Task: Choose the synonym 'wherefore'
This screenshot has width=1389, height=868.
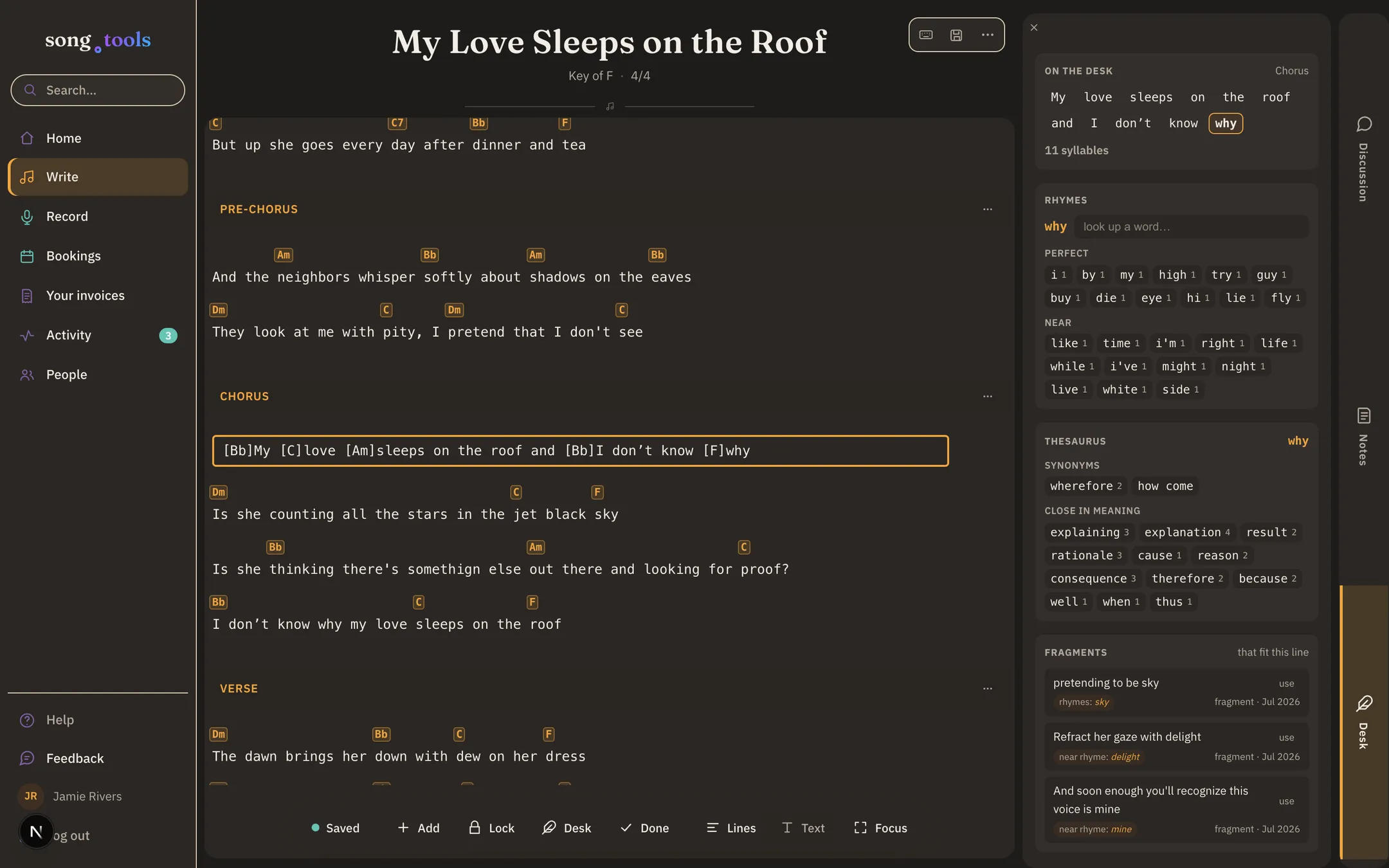Action: (1085, 486)
